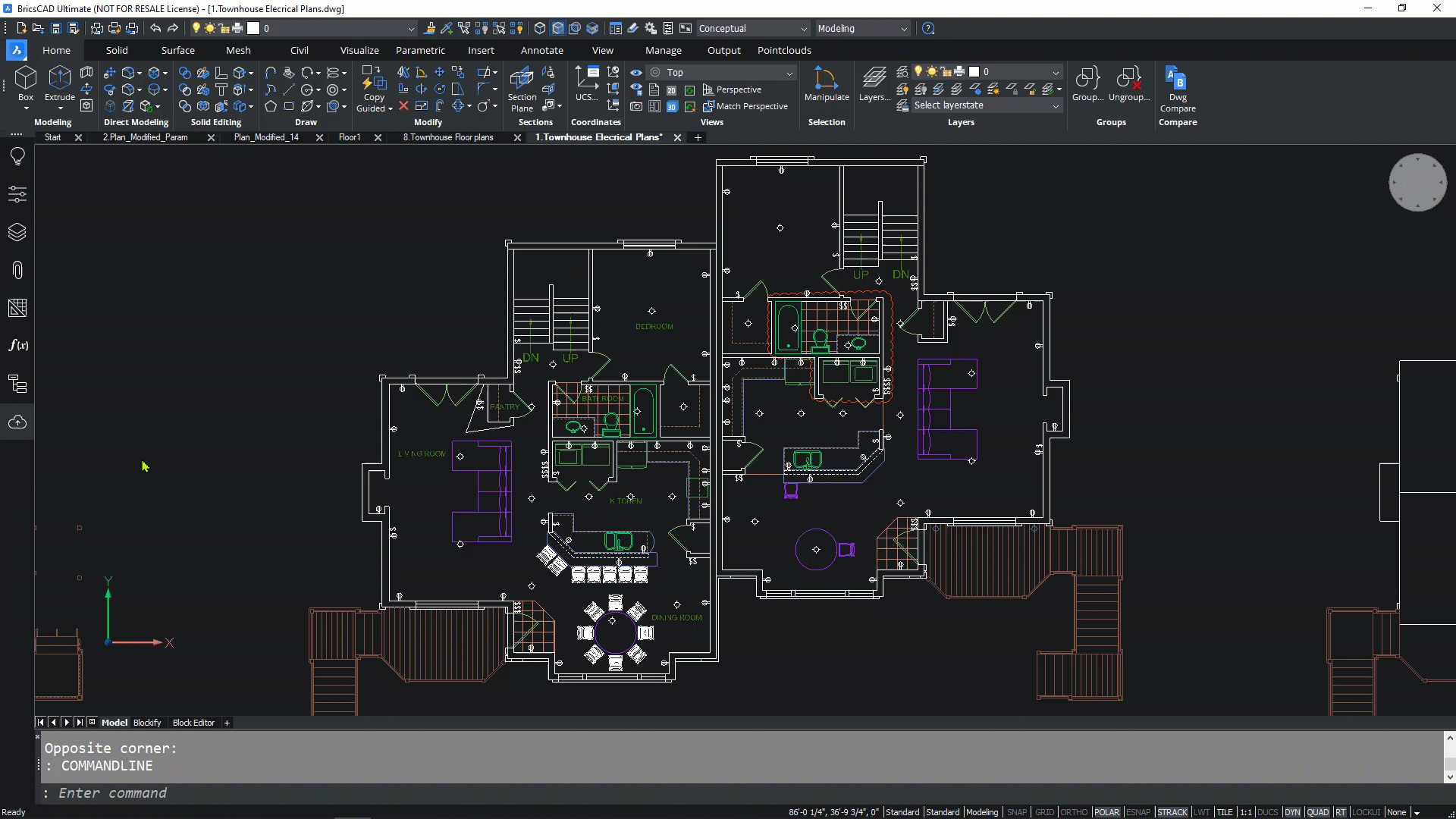This screenshot has height=819, width=1456.
Task: Open the Structure panel in the left sidebar
Action: 17,384
